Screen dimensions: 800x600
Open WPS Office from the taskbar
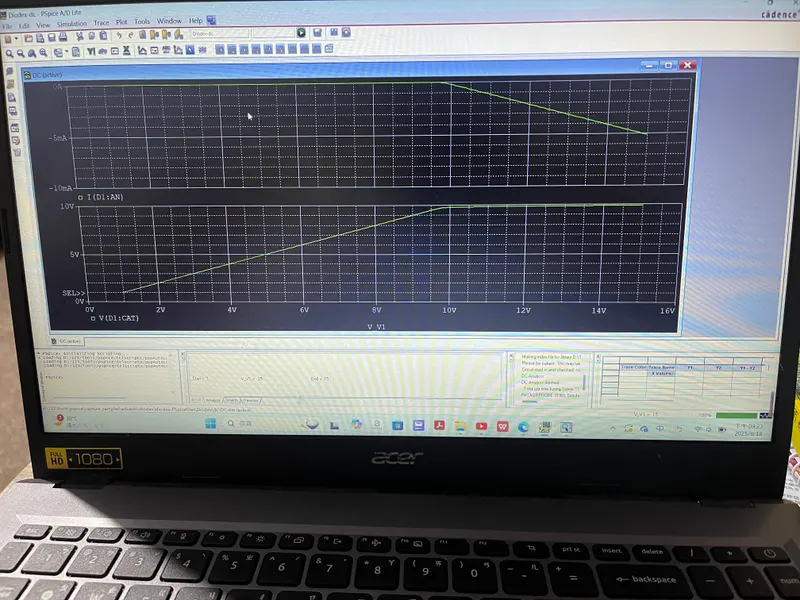502,426
